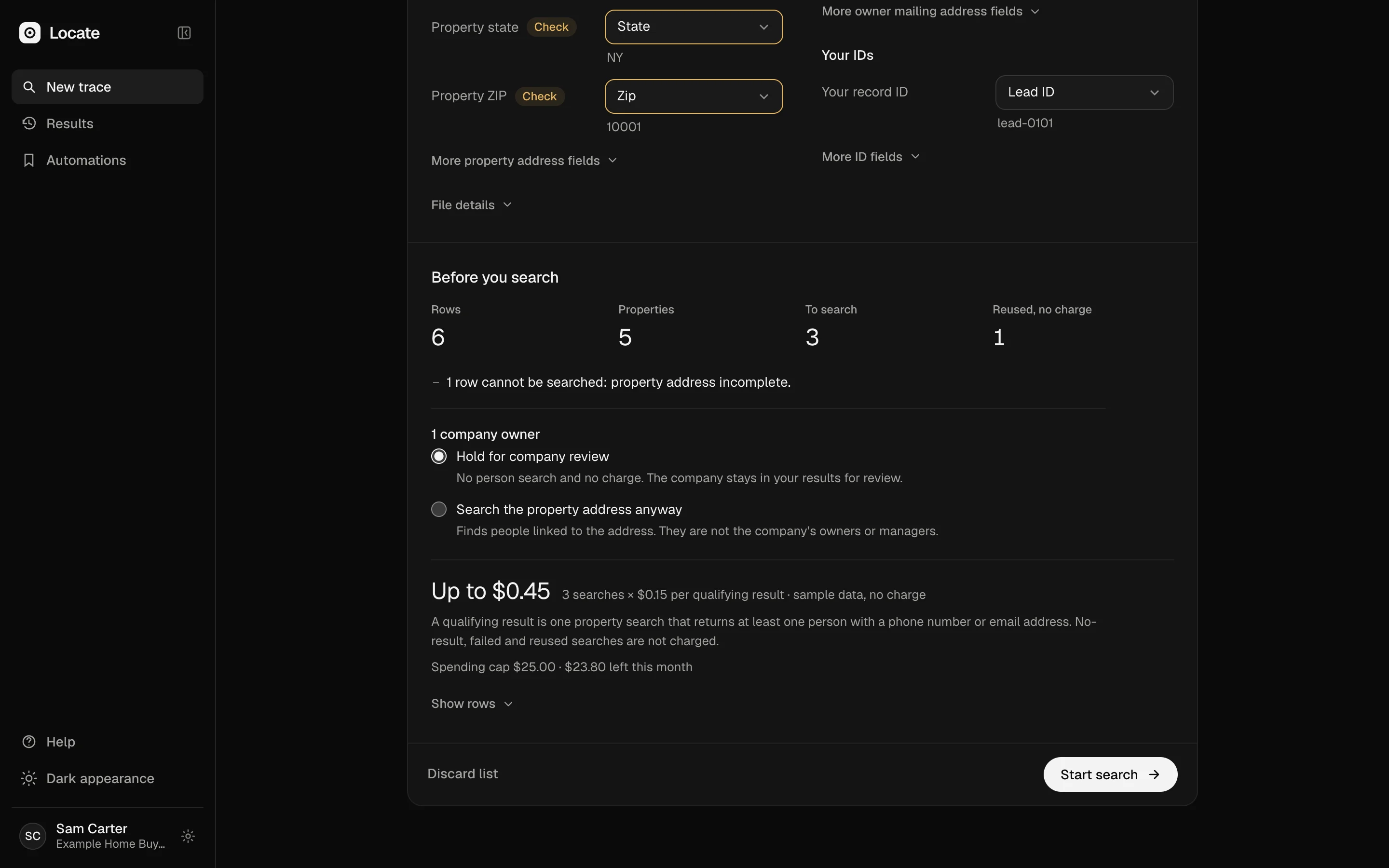
Task: Click the Locate logo icon
Action: pos(30,33)
